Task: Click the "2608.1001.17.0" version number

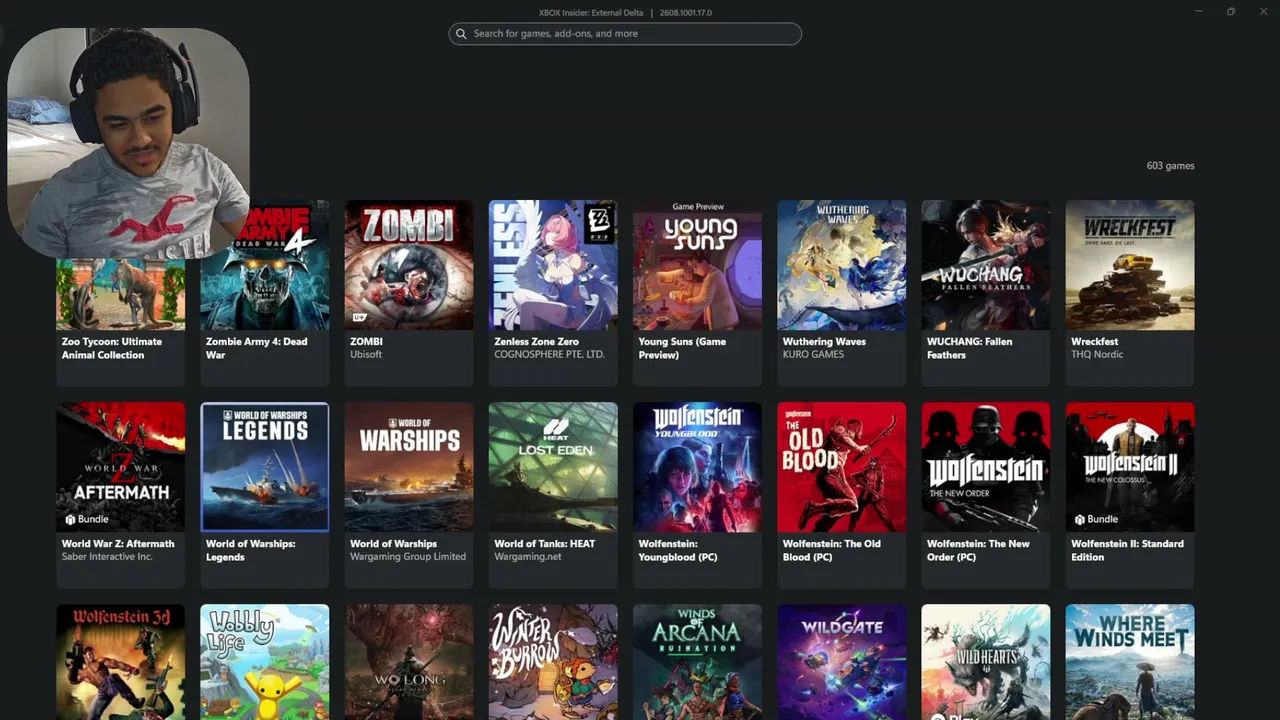Action: pyautogui.click(x=686, y=13)
